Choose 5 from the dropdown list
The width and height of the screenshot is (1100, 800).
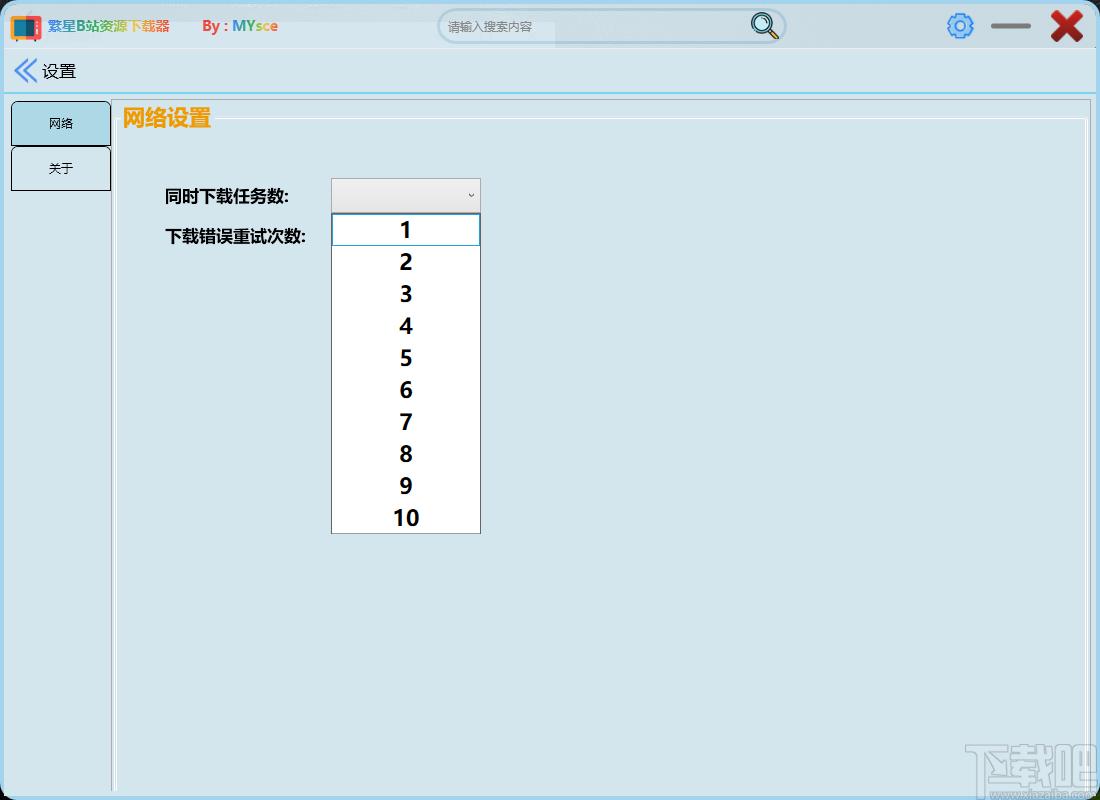tap(405, 358)
